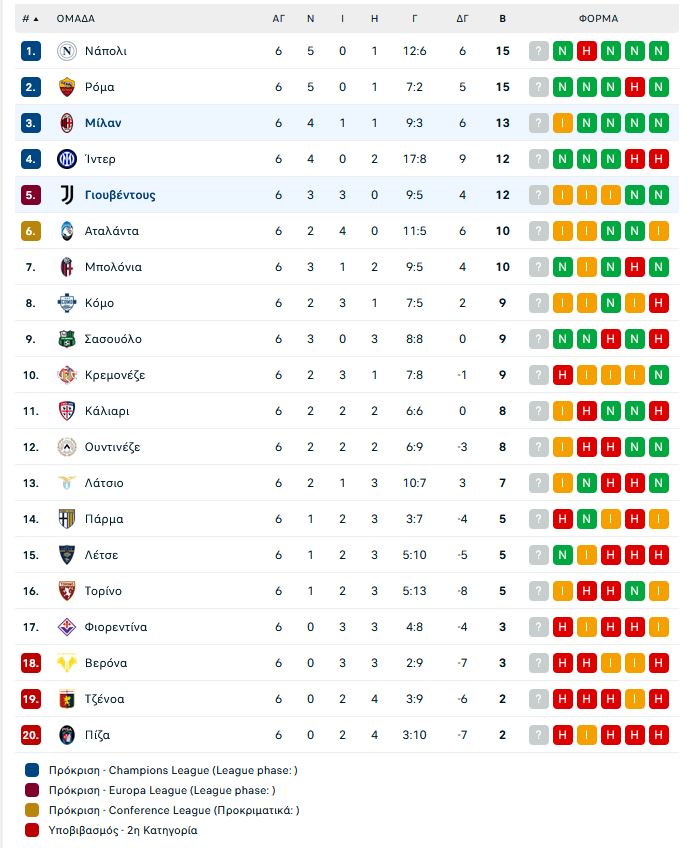Click the Roma team crest
The image size is (690, 848).
click(x=67, y=87)
